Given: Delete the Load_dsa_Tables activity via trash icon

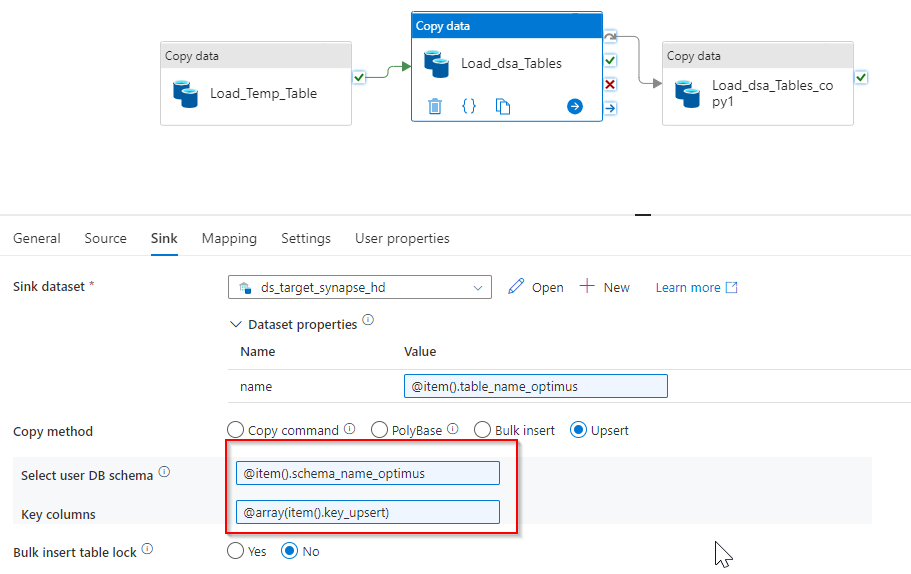Looking at the screenshot, I should [435, 106].
